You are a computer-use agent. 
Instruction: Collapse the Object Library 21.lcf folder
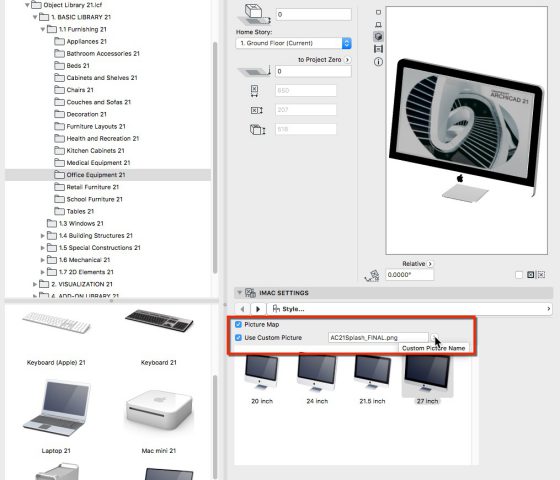click(28, 5)
